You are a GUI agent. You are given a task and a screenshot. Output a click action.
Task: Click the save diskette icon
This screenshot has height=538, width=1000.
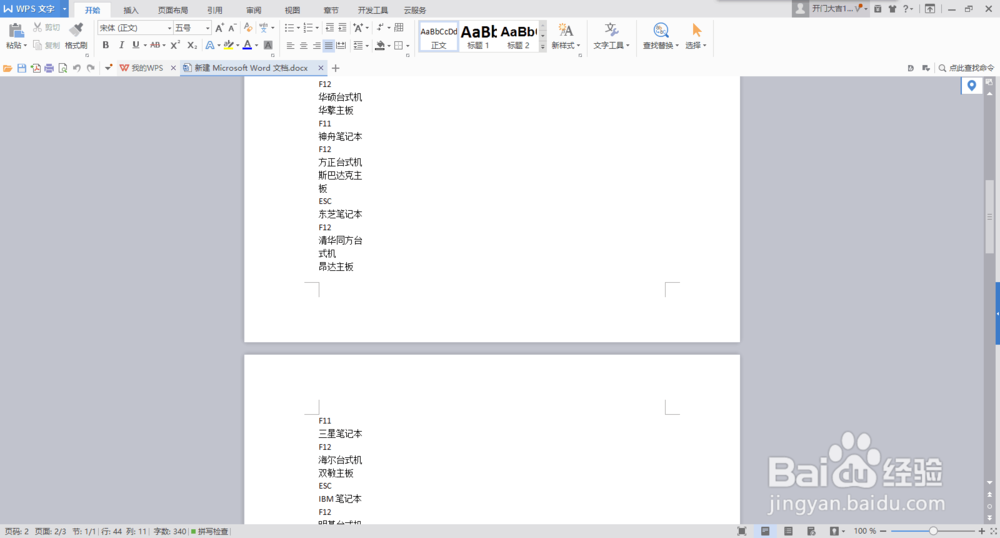[x=22, y=68]
